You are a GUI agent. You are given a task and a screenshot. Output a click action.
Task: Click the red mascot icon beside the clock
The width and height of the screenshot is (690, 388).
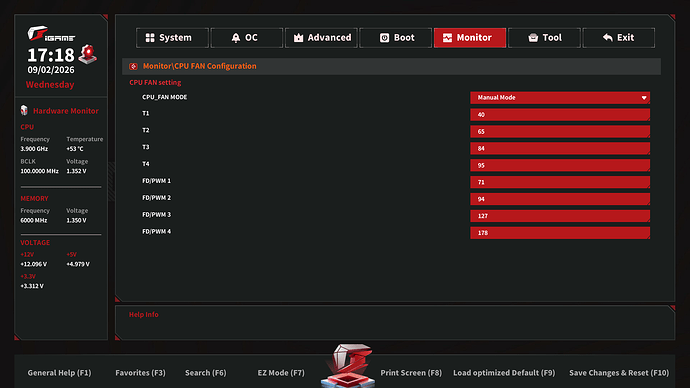(x=88, y=54)
